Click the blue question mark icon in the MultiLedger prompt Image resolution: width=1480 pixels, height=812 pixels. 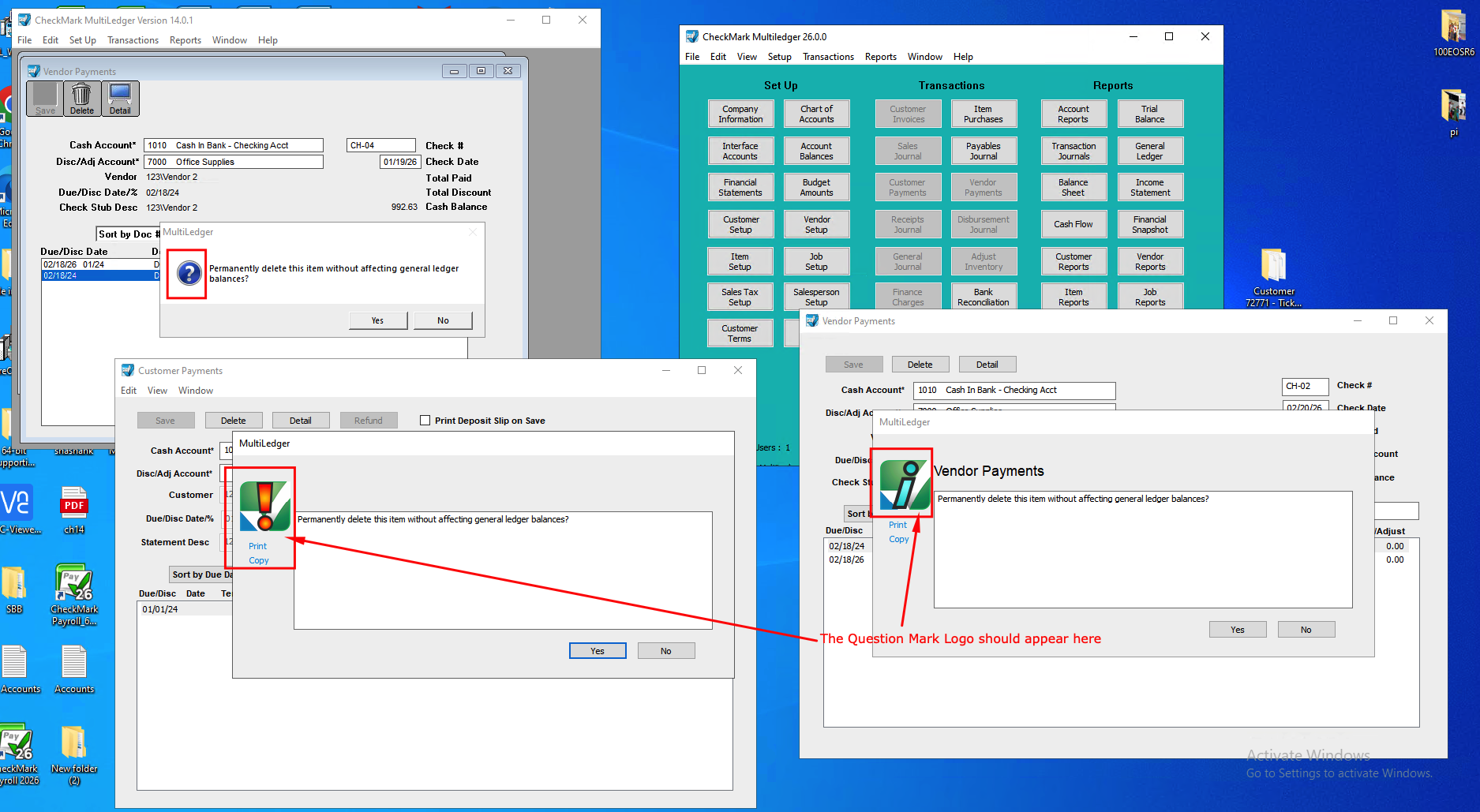click(x=189, y=273)
